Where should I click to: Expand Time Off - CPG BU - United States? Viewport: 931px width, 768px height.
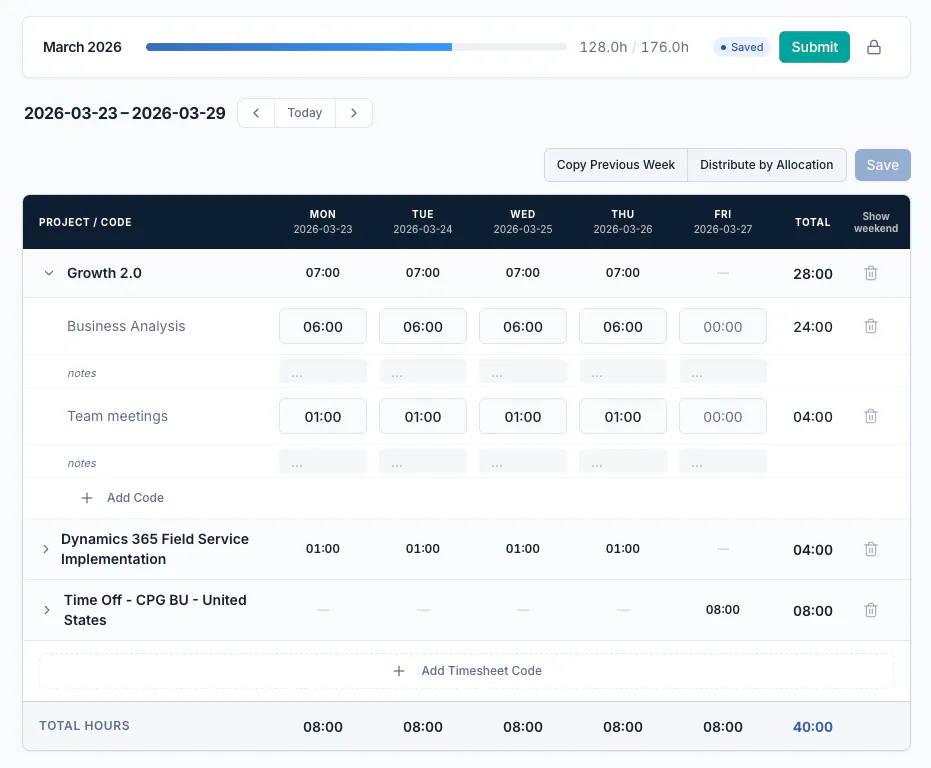46,610
